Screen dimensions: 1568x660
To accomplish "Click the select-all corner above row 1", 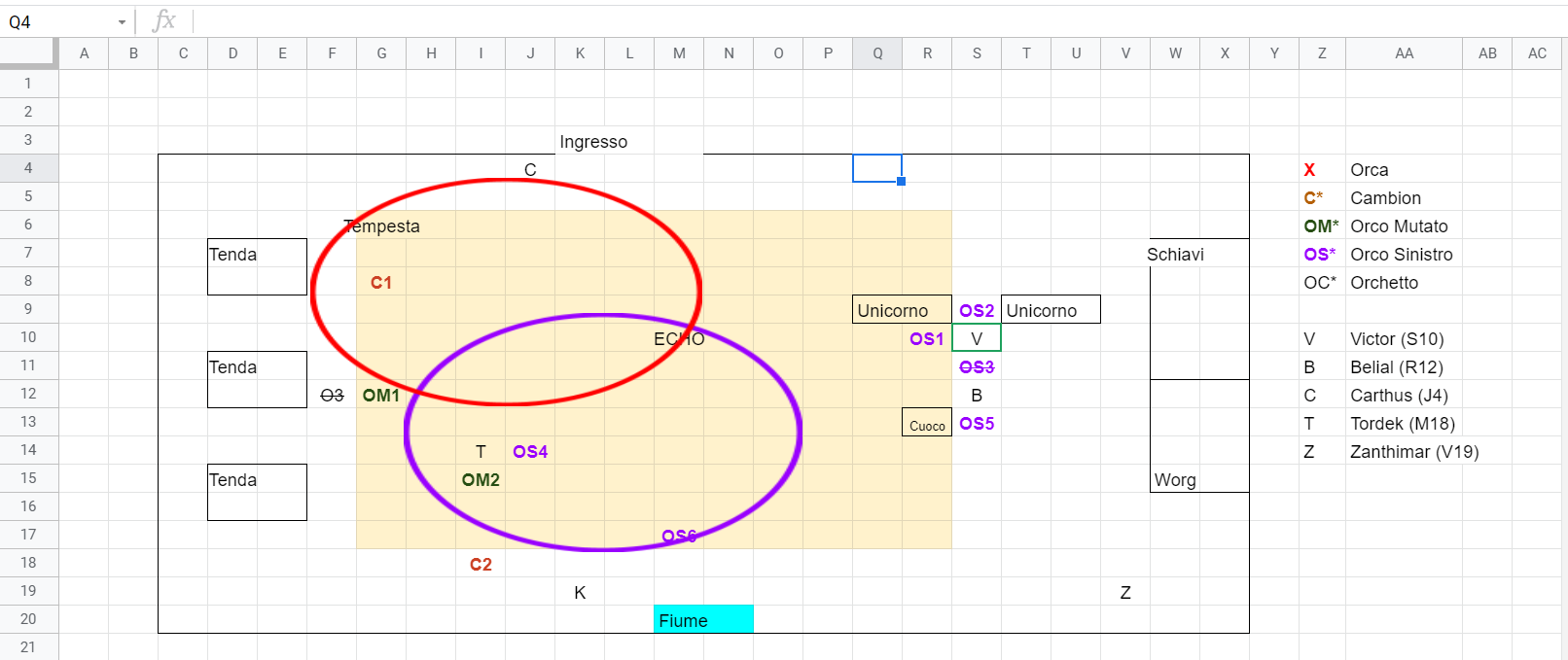I will (x=29, y=52).
